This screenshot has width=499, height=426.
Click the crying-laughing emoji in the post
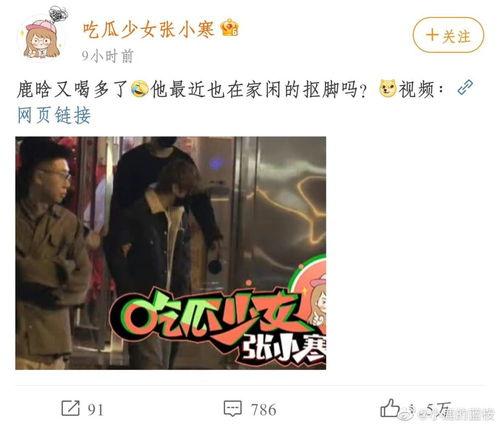click(x=140, y=89)
